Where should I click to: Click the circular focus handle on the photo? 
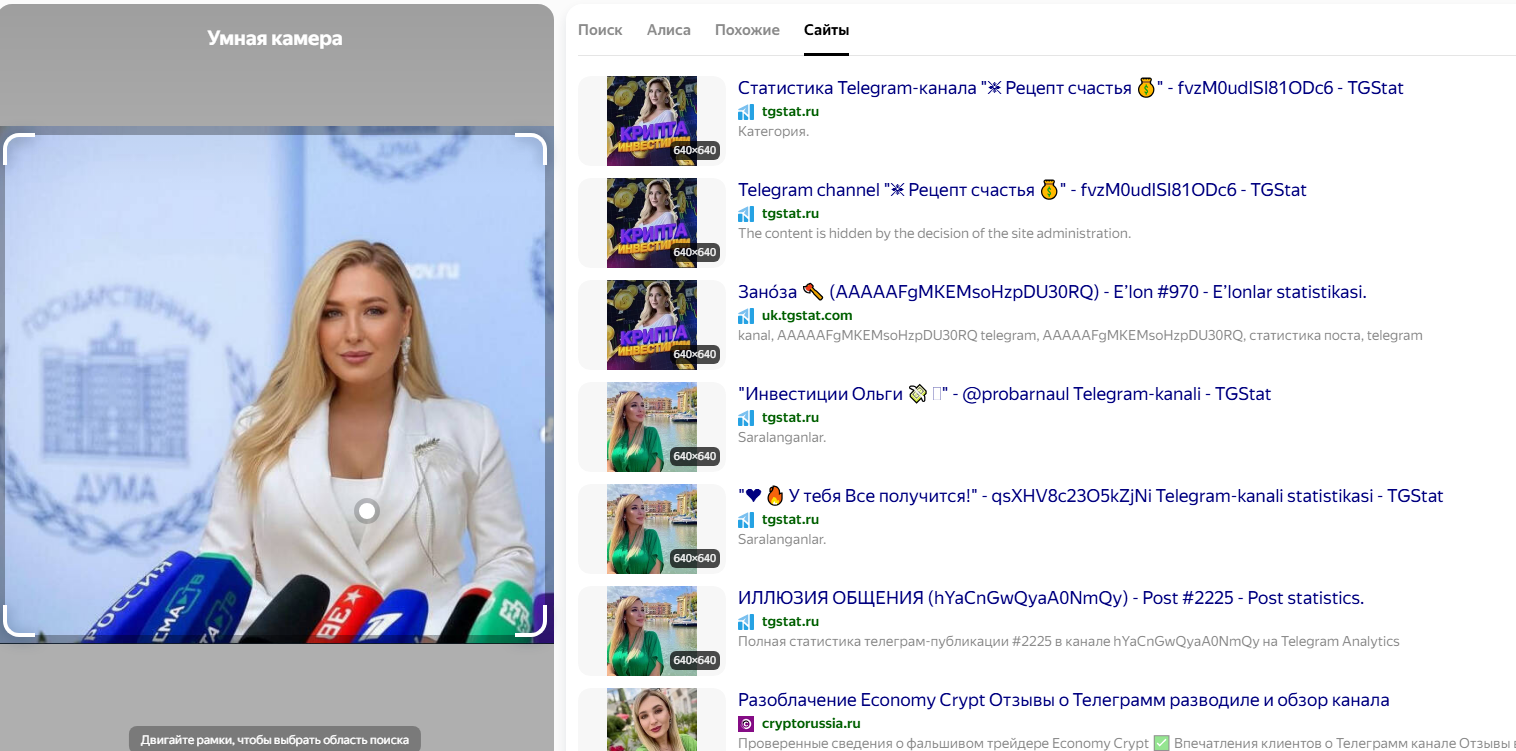pyautogui.click(x=367, y=511)
